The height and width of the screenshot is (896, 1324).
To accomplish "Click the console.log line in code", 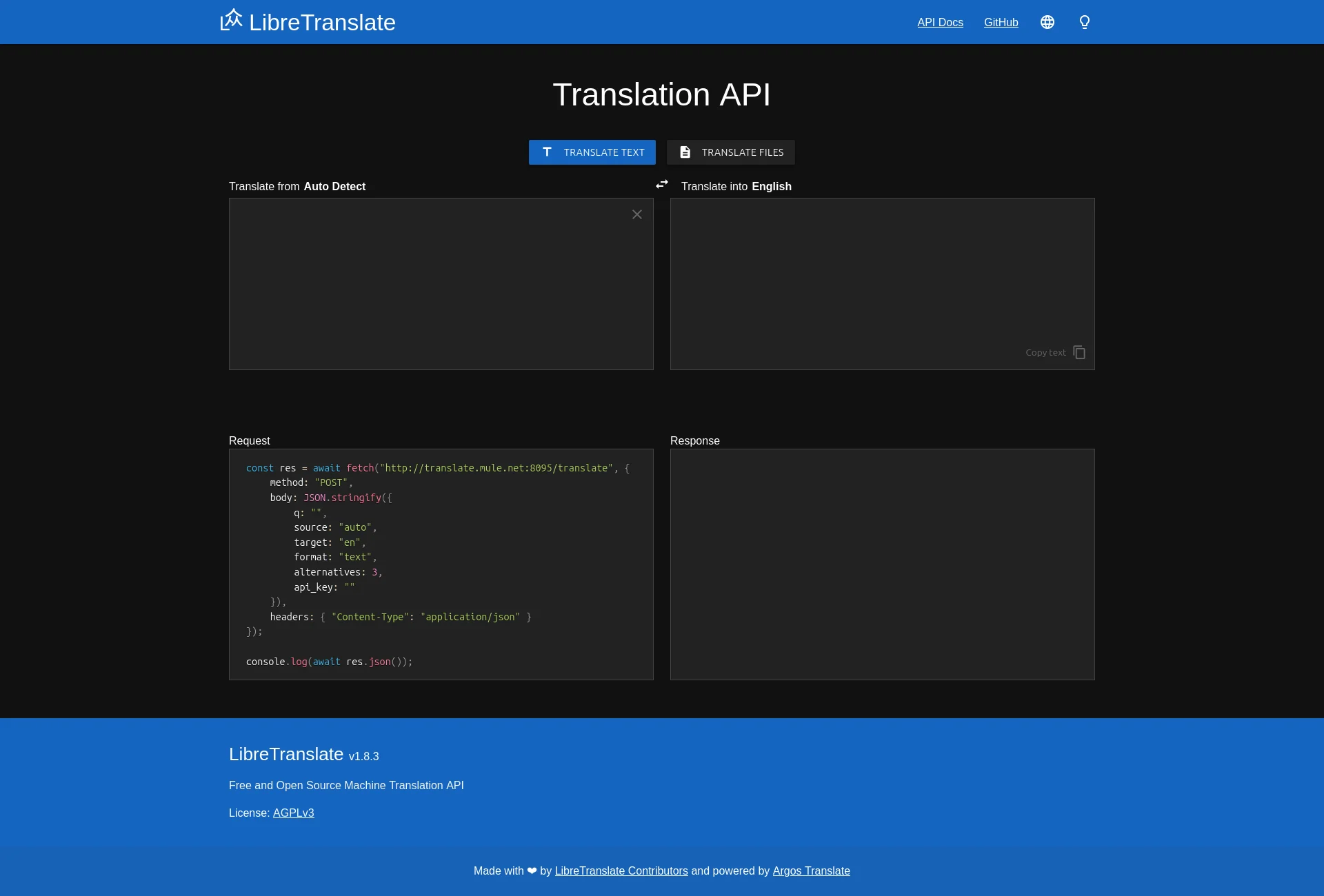I will point(329,662).
